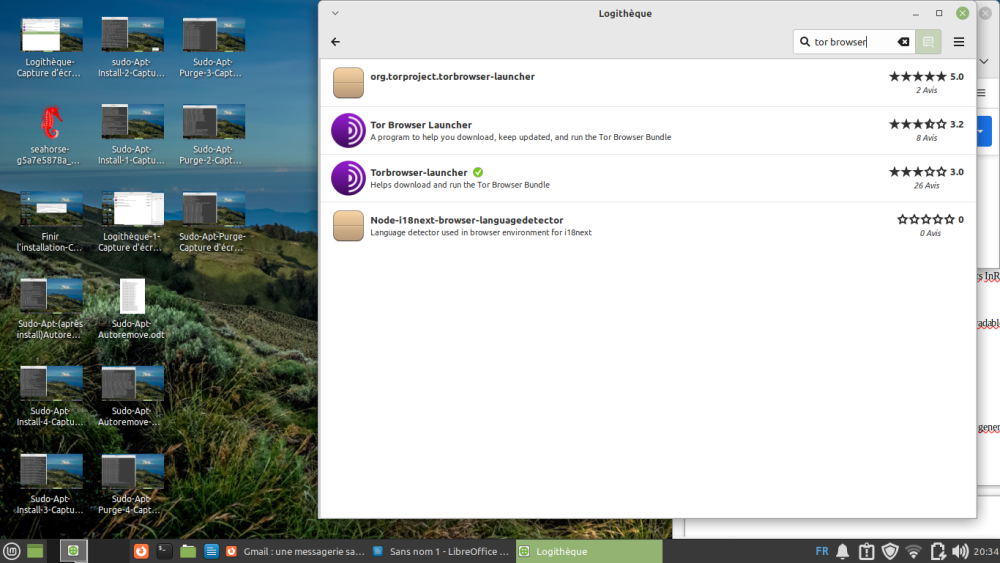Open Node-i18next-browser-languagedetector result

[x=466, y=220]
